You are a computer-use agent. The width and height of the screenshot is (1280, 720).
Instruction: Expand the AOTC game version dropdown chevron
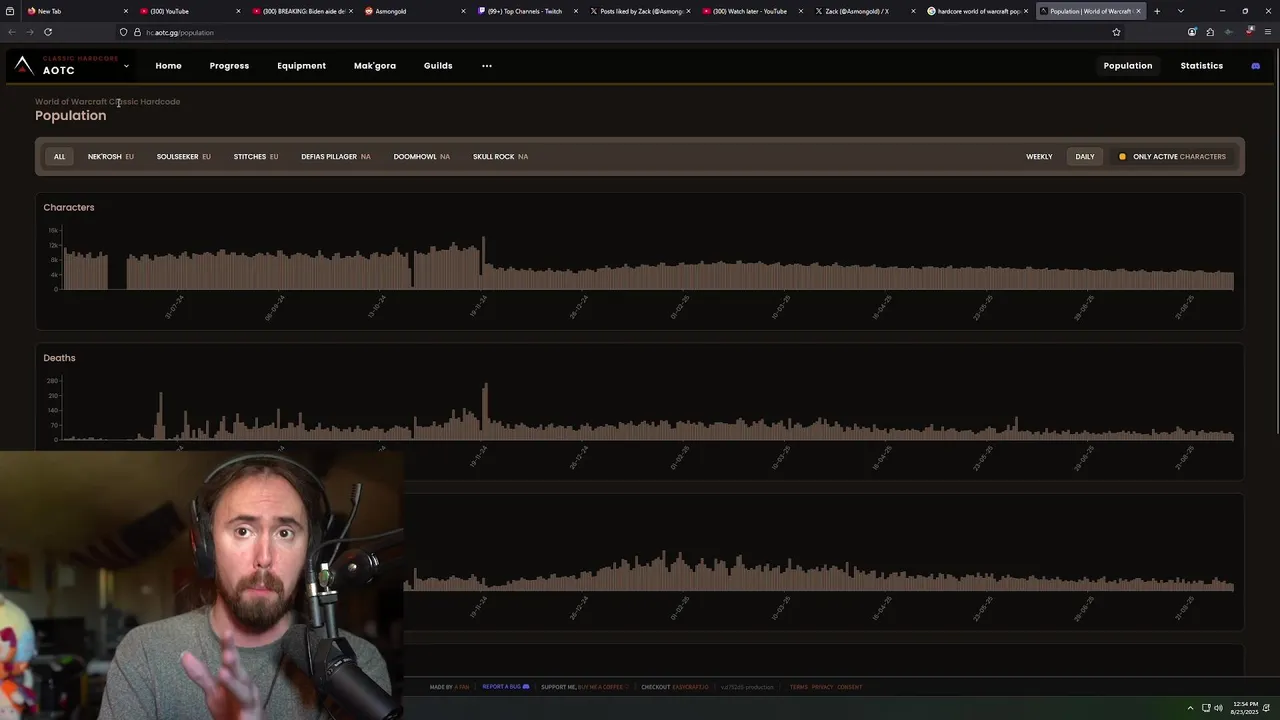coord(126,66)
